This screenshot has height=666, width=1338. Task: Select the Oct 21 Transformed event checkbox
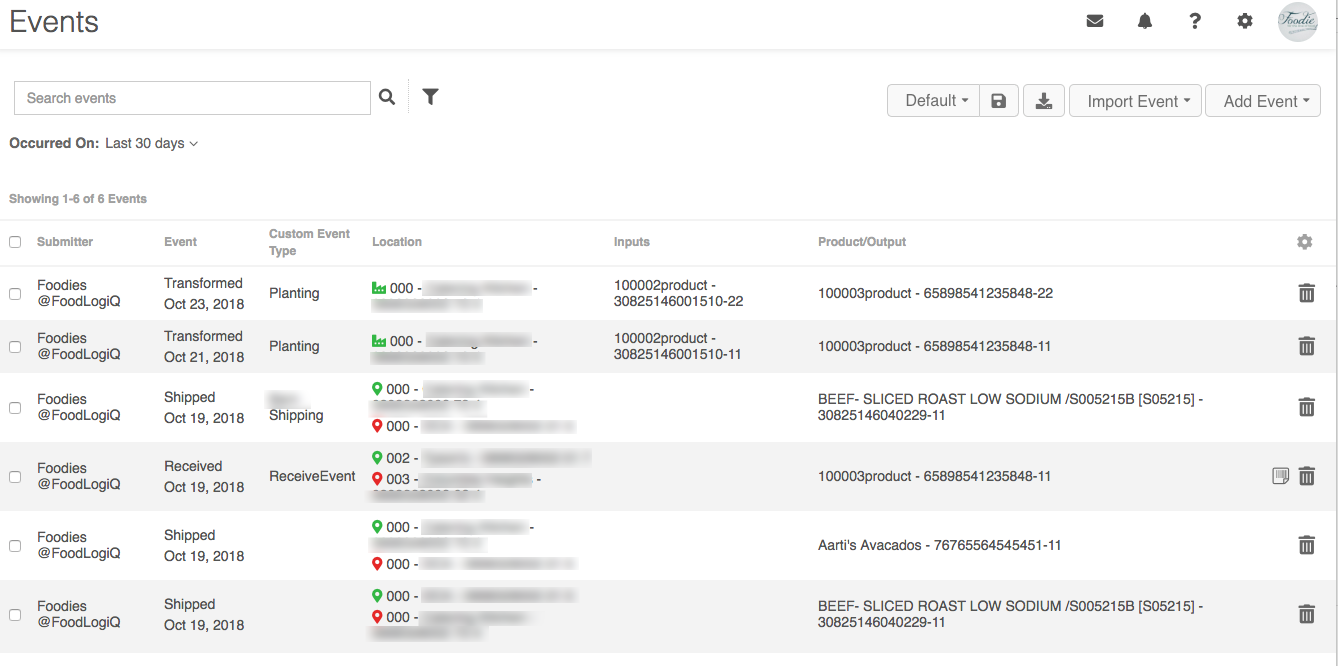[15, 347]
